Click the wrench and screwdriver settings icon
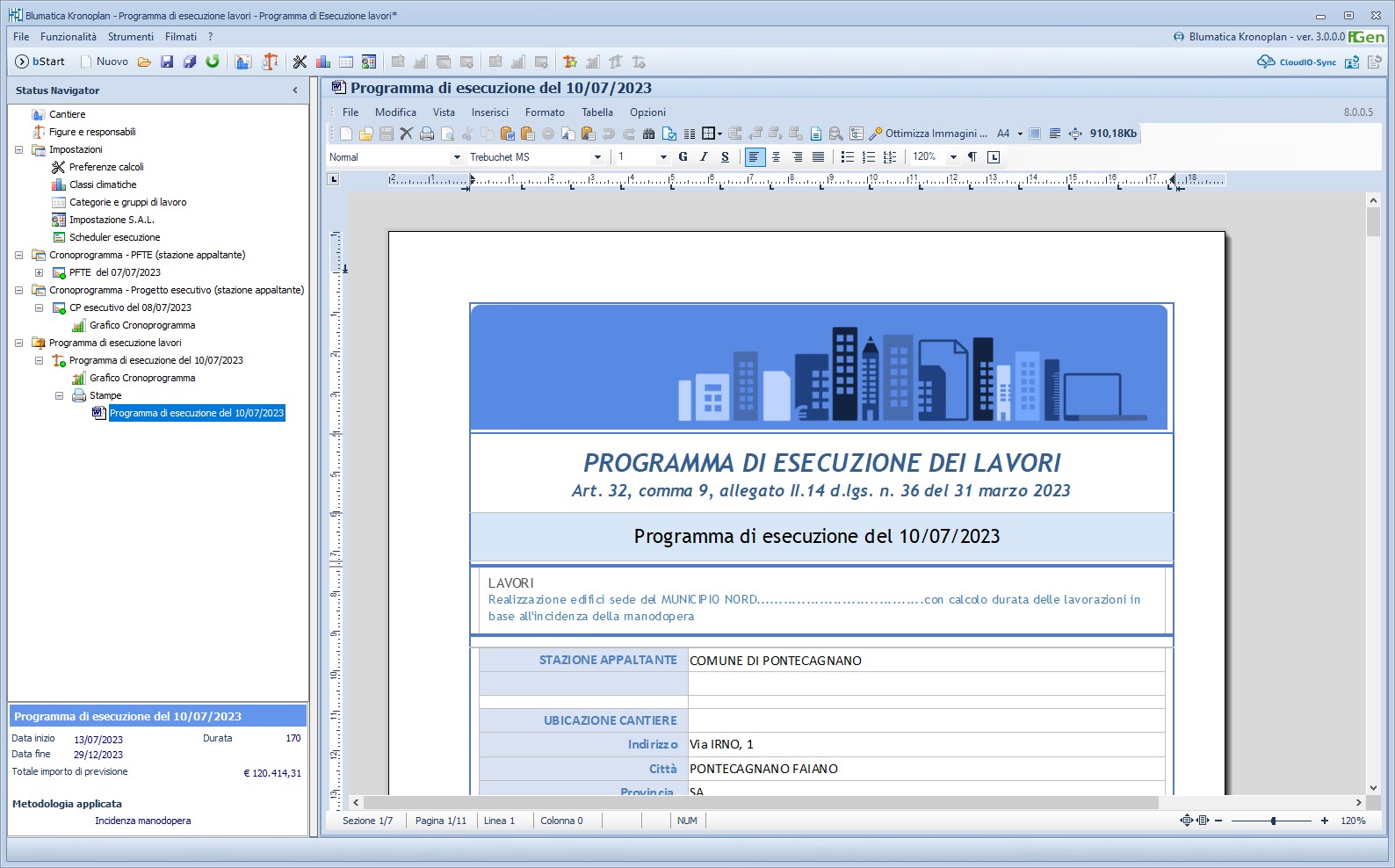This screenshot has height=868, width=1395. pyautogui.click(x=300, y=61)
